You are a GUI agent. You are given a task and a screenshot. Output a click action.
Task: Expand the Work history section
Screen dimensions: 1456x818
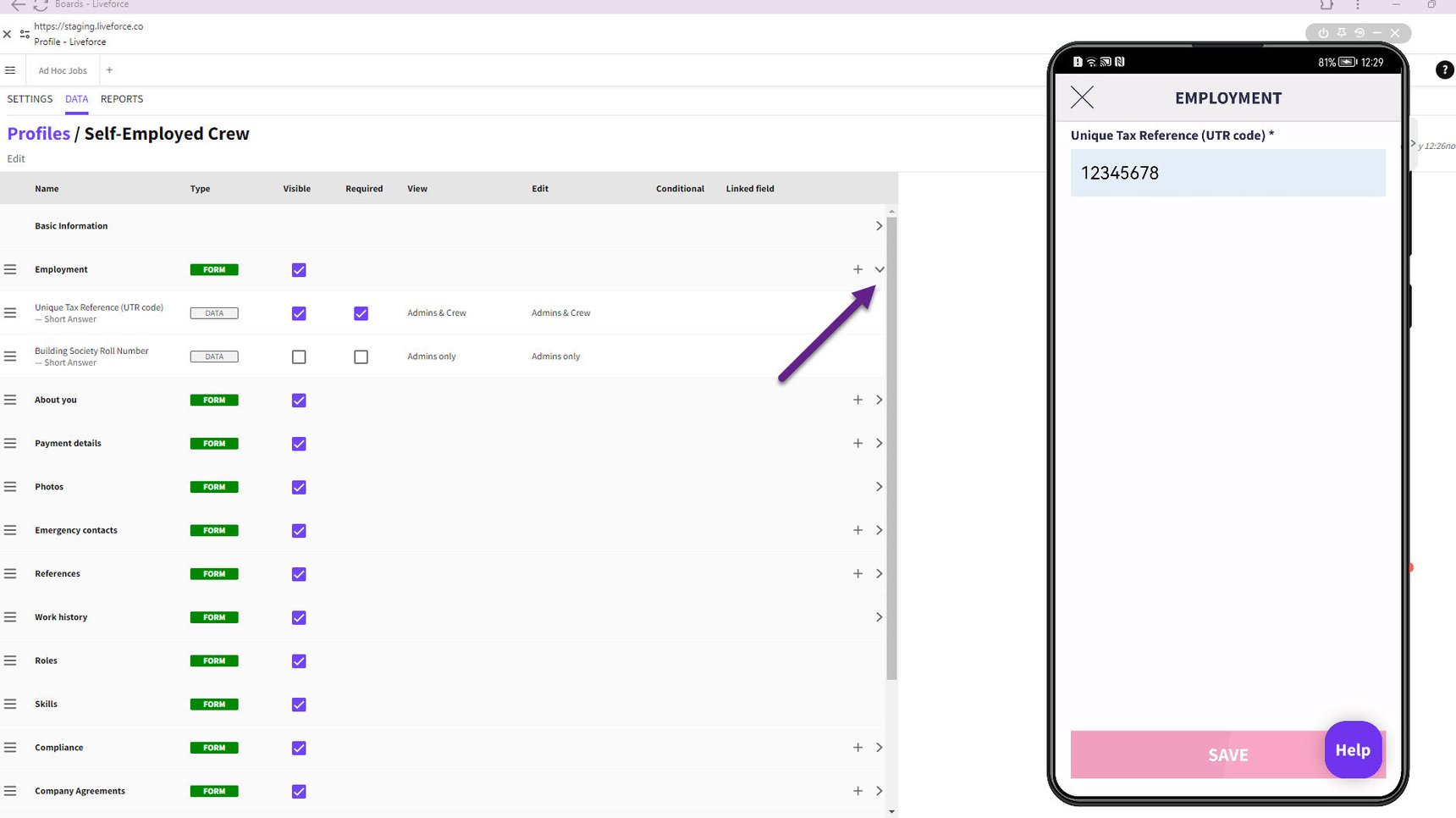[x=879, y=617]
